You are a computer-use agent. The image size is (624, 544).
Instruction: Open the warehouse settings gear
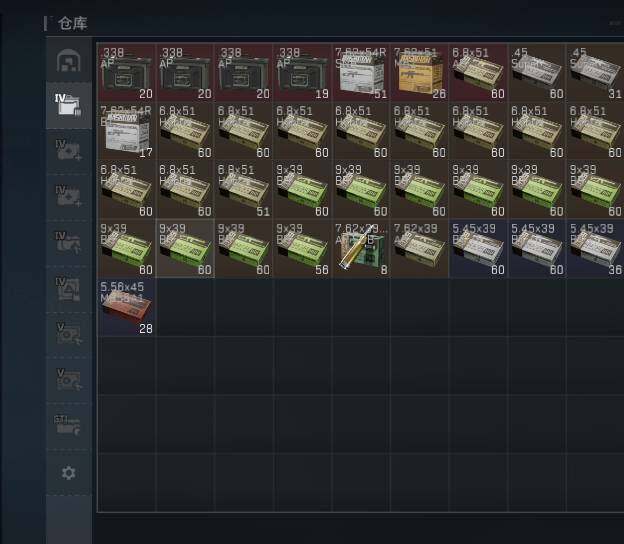[x=69, y=473]
